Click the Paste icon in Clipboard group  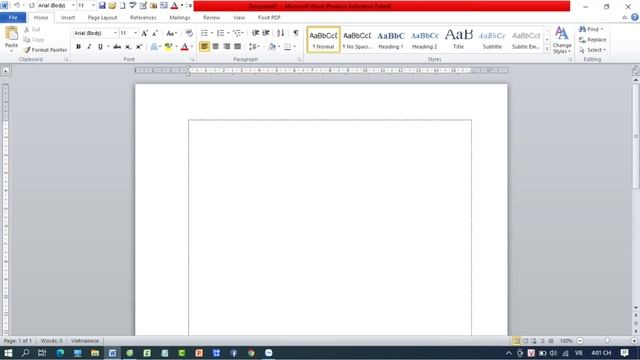(x=11, y=34)
